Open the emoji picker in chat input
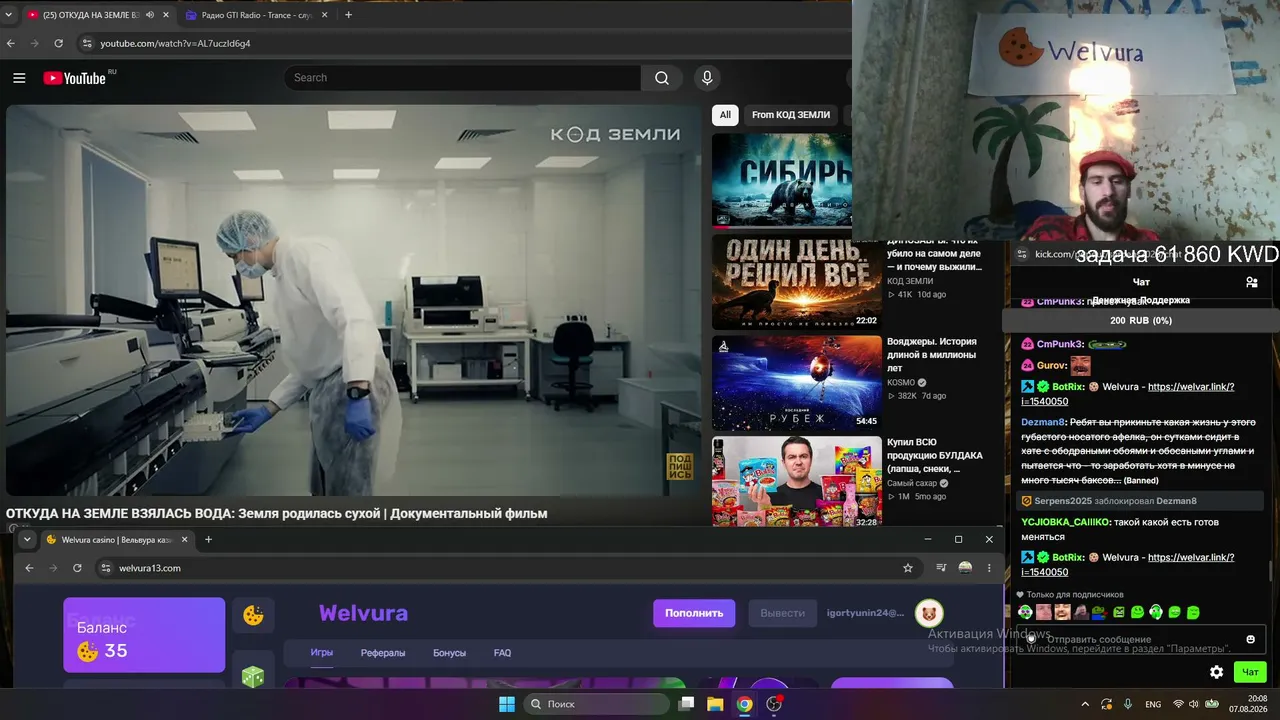1280x720 pixels. pos(1250,639)
